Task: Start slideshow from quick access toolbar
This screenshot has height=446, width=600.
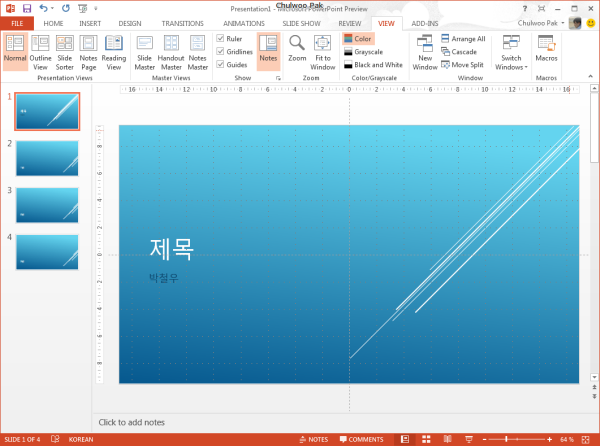Action: point(82,8)
